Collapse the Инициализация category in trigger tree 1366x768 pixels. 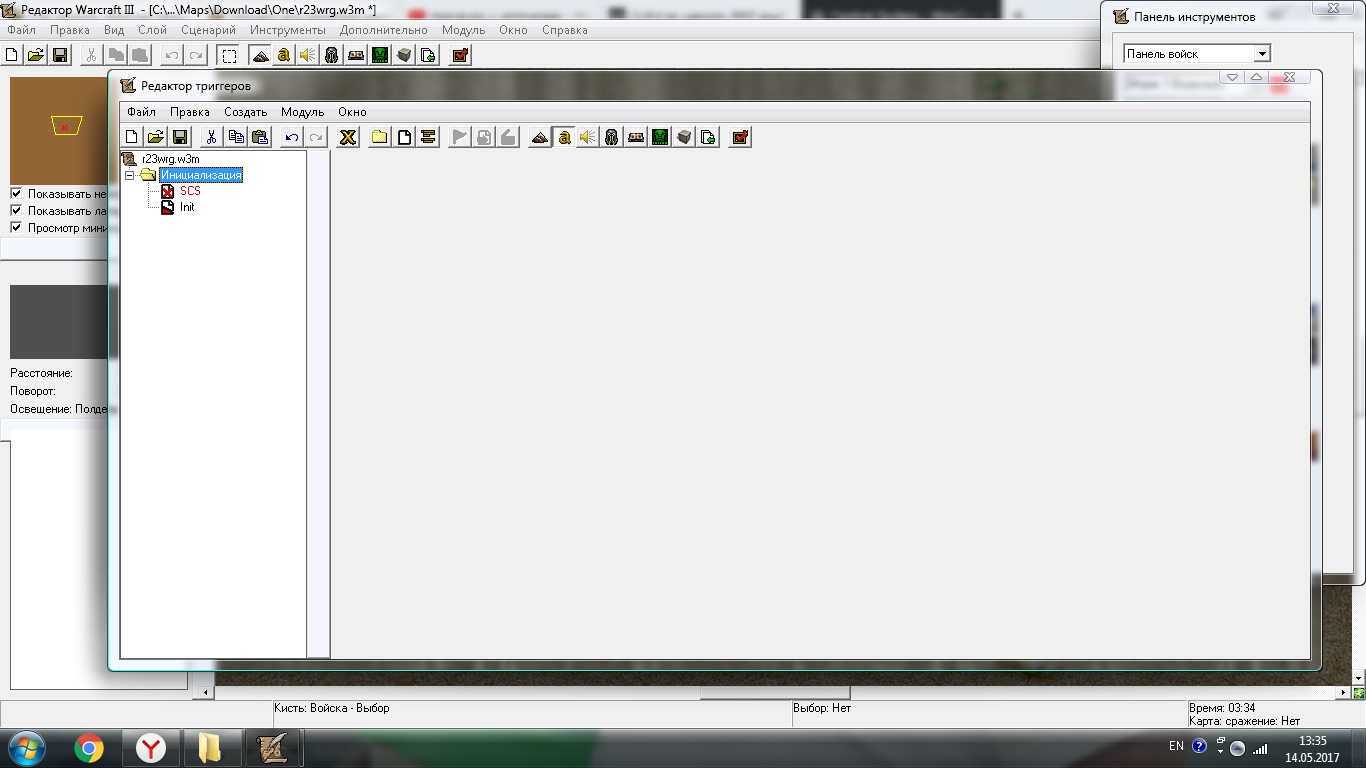click(130, 175)
